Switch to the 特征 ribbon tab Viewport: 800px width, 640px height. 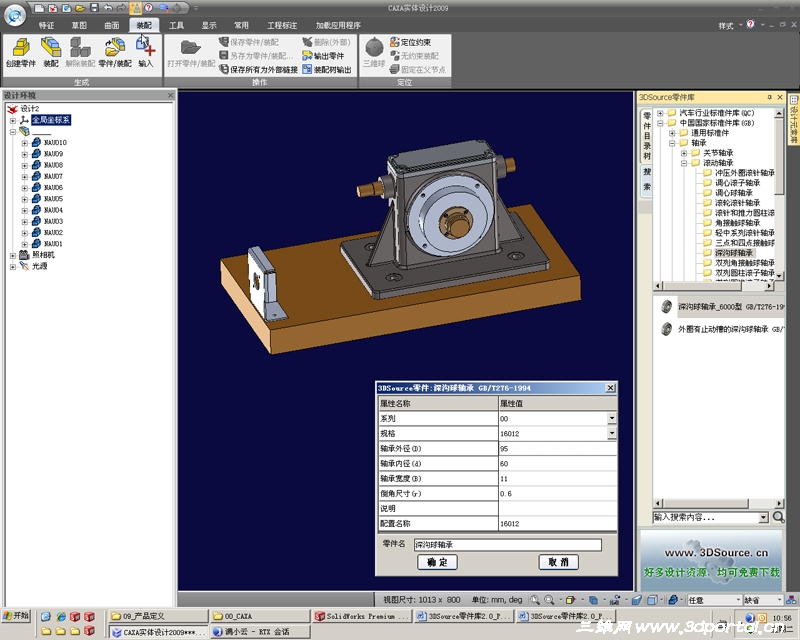click(46, 25)
